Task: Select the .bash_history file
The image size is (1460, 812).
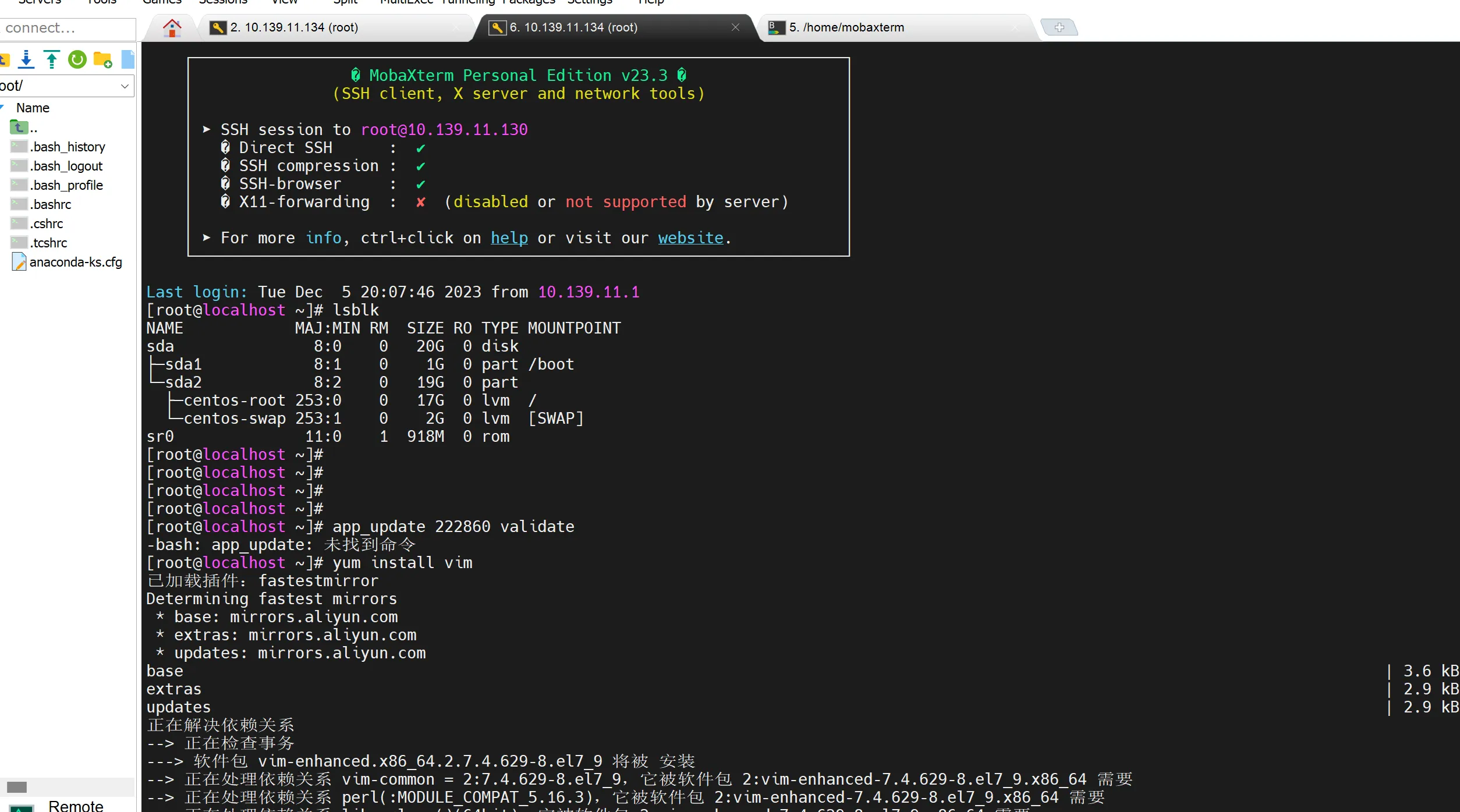Action: [68, 147]
